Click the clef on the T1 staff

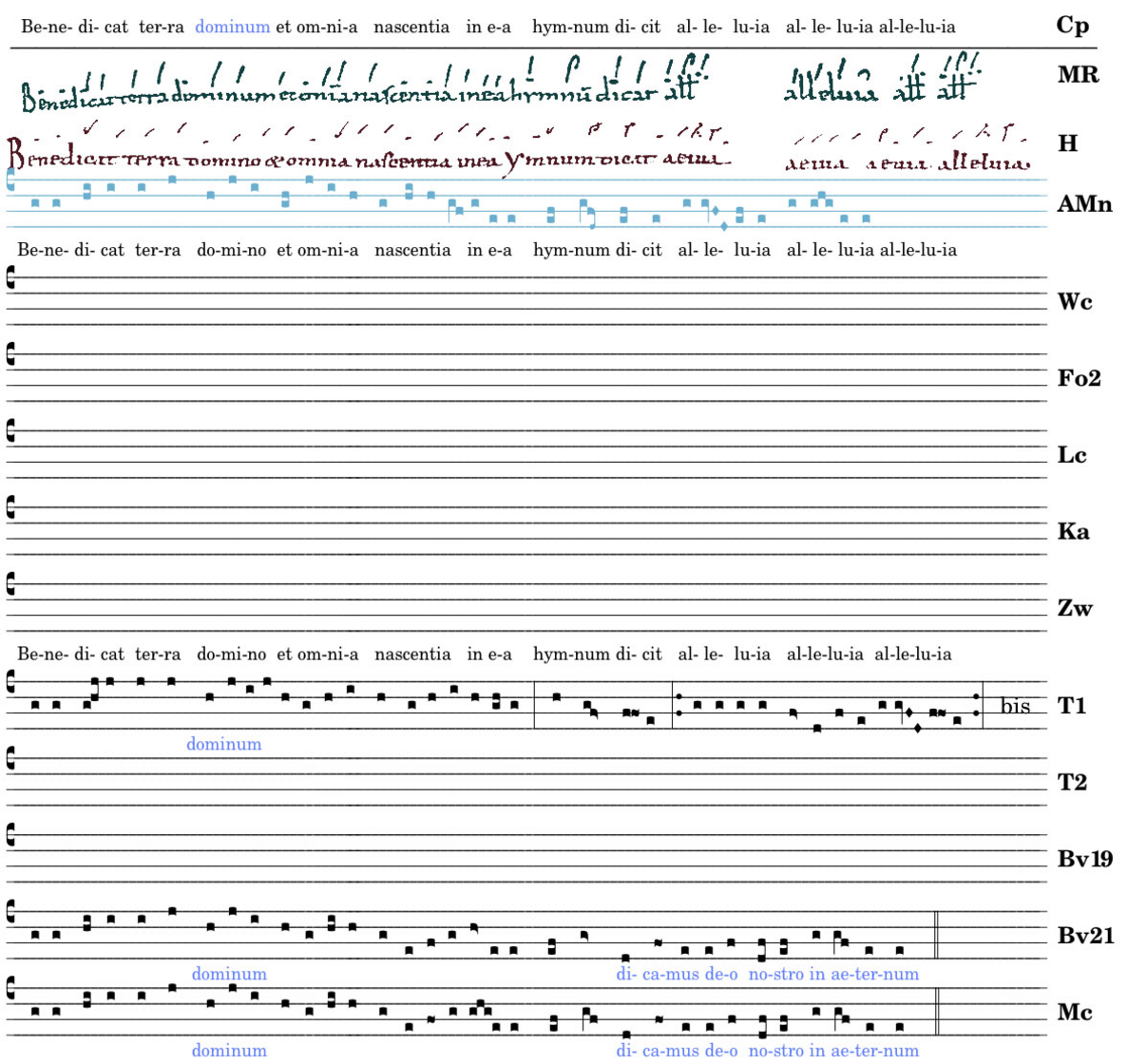tap(11, 680)
